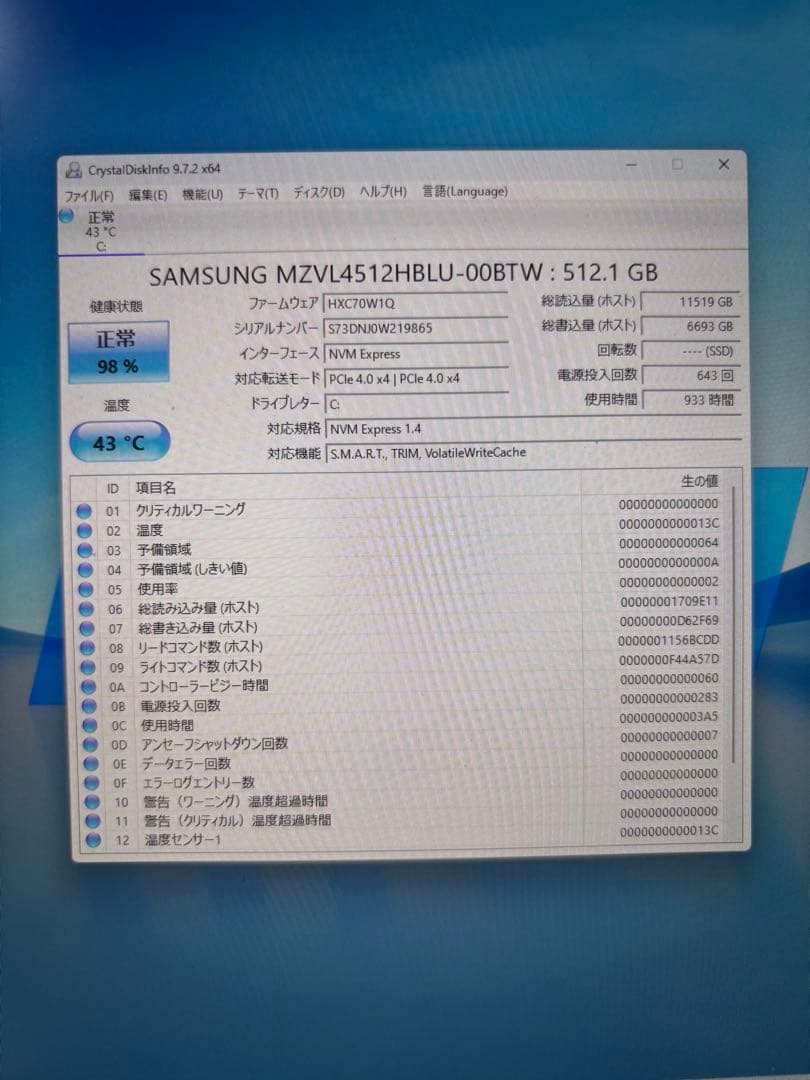Open the テーマ(T) menu
The image size is (810, 1080).
tap(257, 193)
